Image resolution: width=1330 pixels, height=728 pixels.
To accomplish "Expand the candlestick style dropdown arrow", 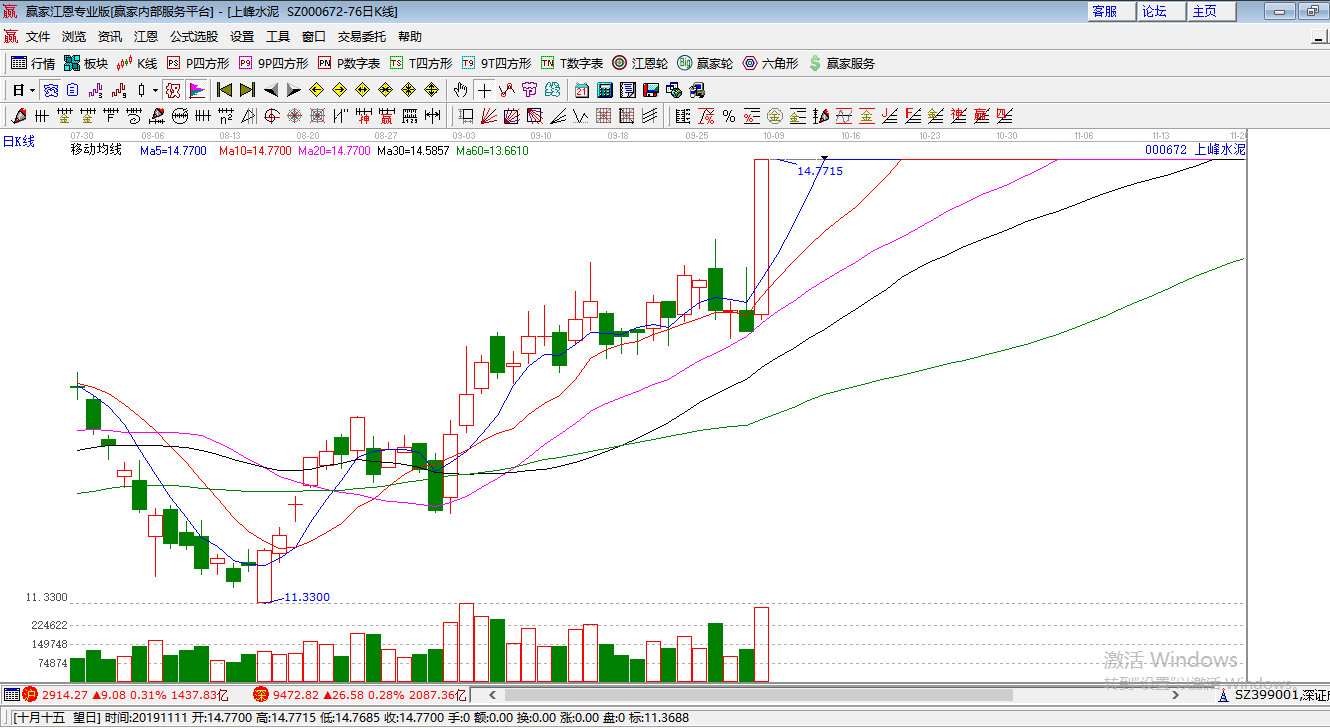I will pyautogui.click(x=155, y=90).
